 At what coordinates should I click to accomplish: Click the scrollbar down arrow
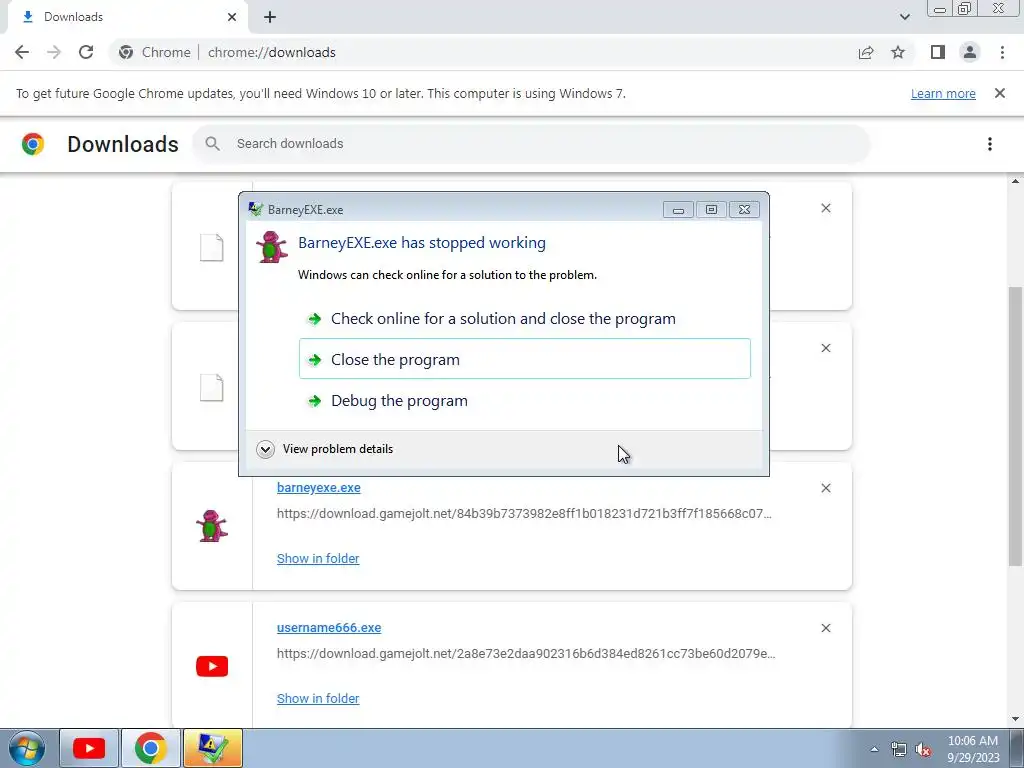[1015, 719]
